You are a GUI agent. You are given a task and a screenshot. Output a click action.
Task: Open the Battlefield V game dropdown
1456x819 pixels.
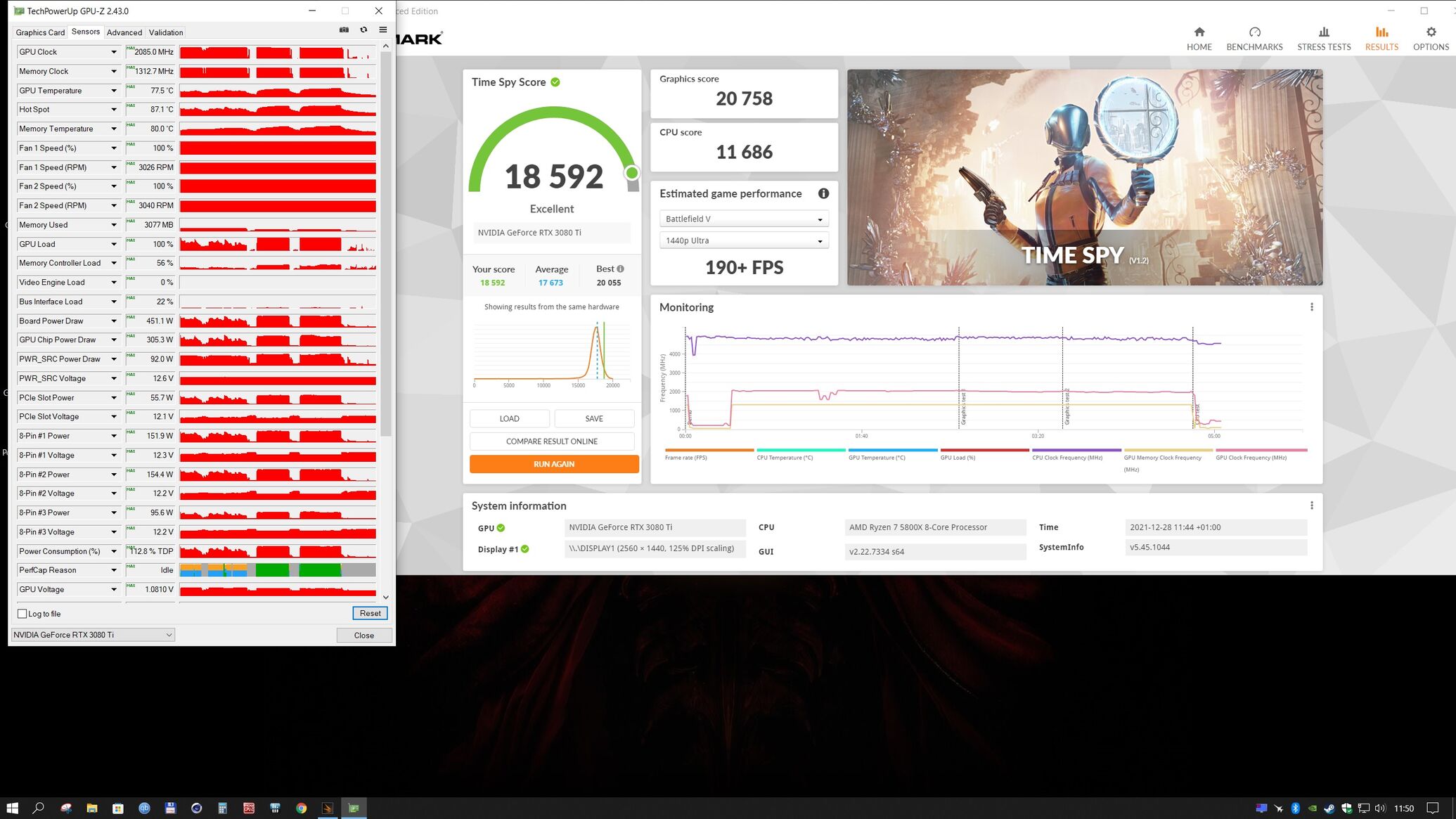744,219
